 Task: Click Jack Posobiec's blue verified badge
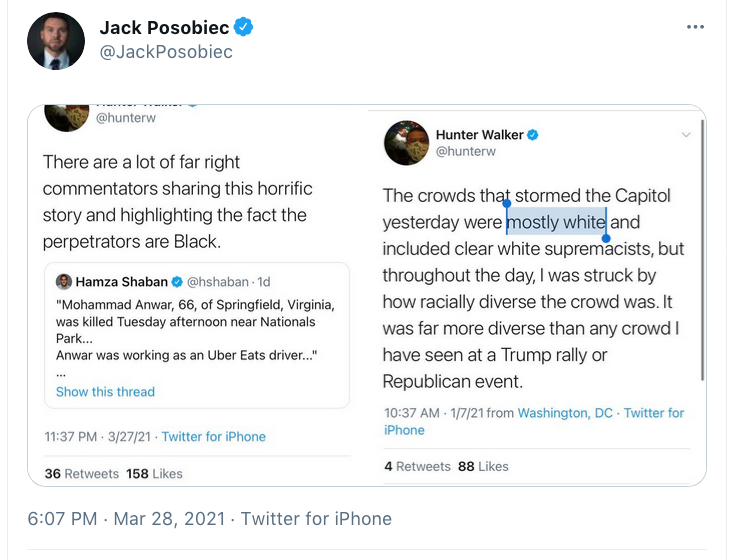[244, 27]
